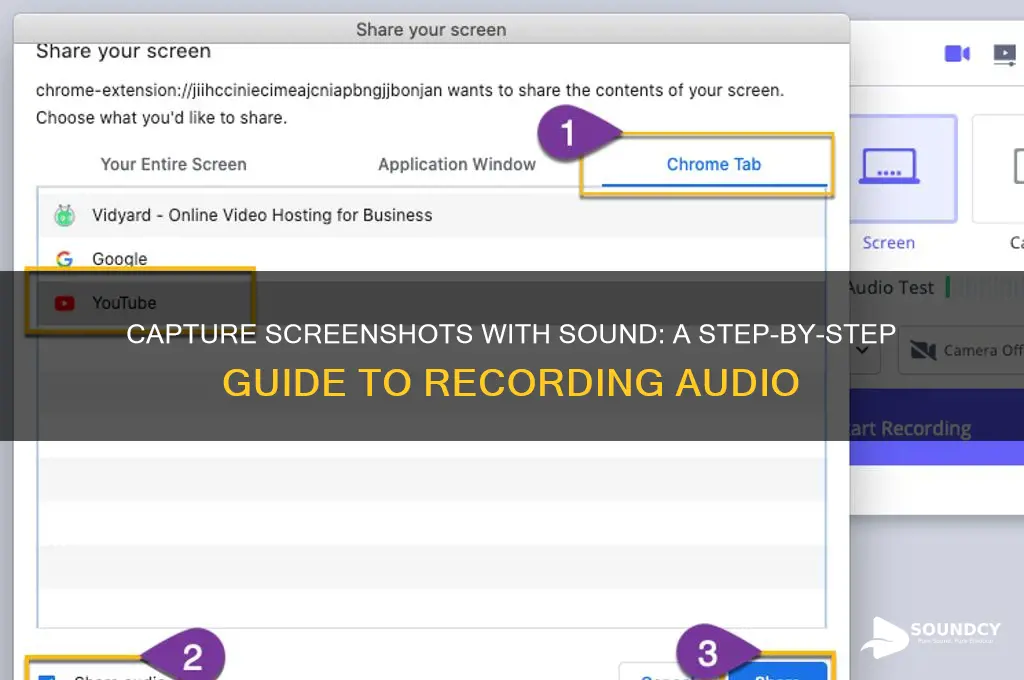Choose the Vidyard - Online Video Hosting tab row

431,215
